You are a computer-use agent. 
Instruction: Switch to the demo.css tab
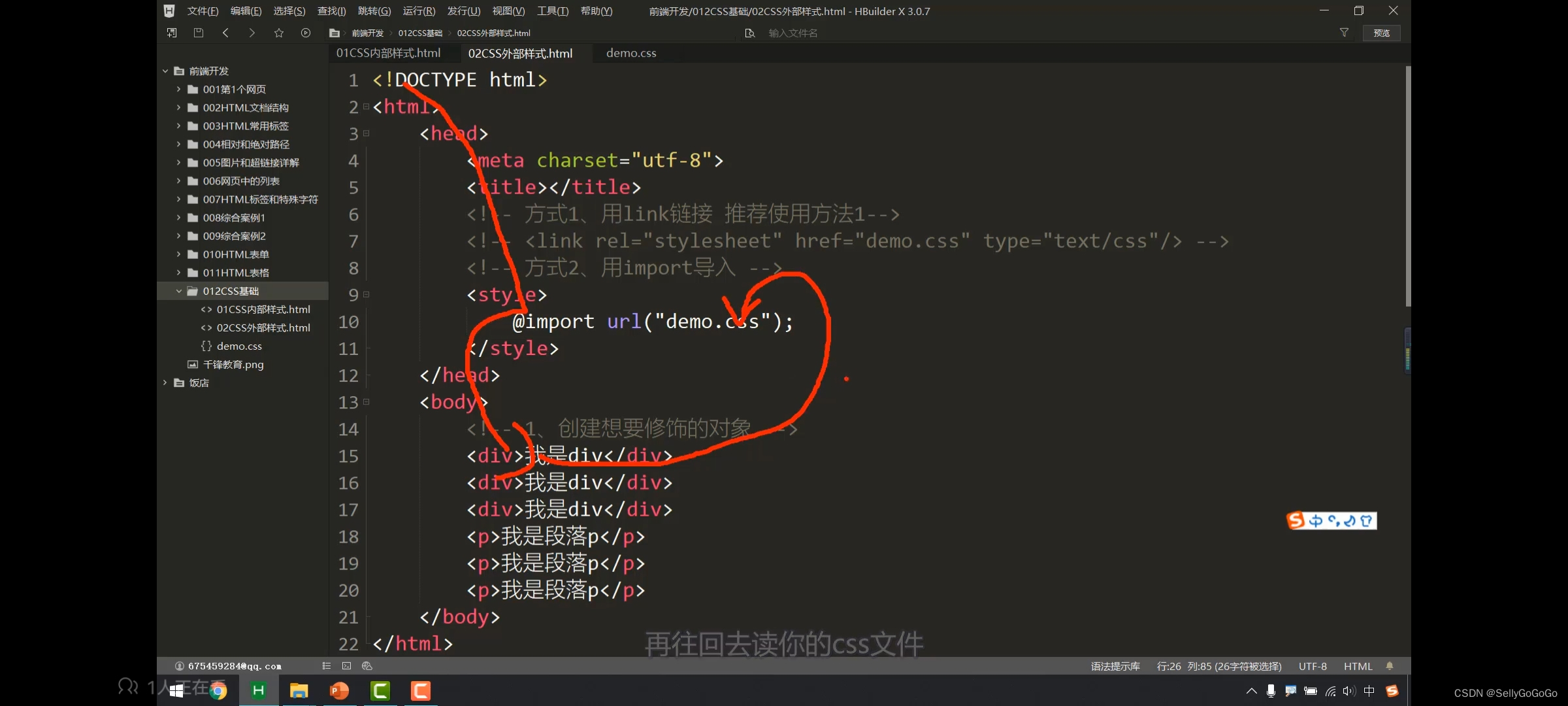tap(630, 53)
